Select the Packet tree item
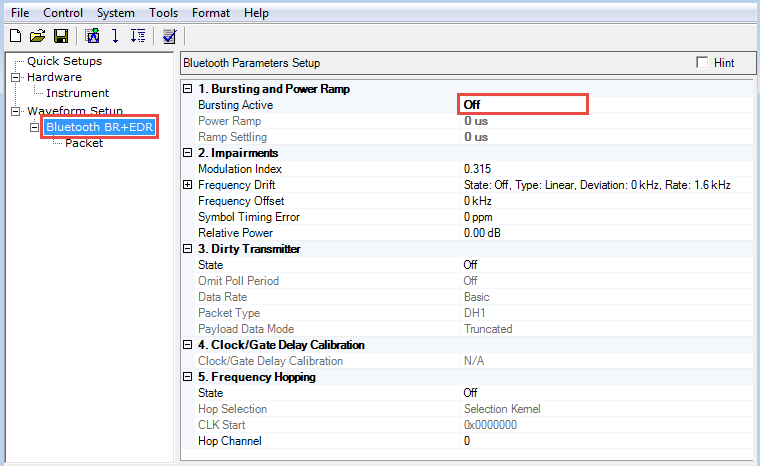 (x=84, y=143)
